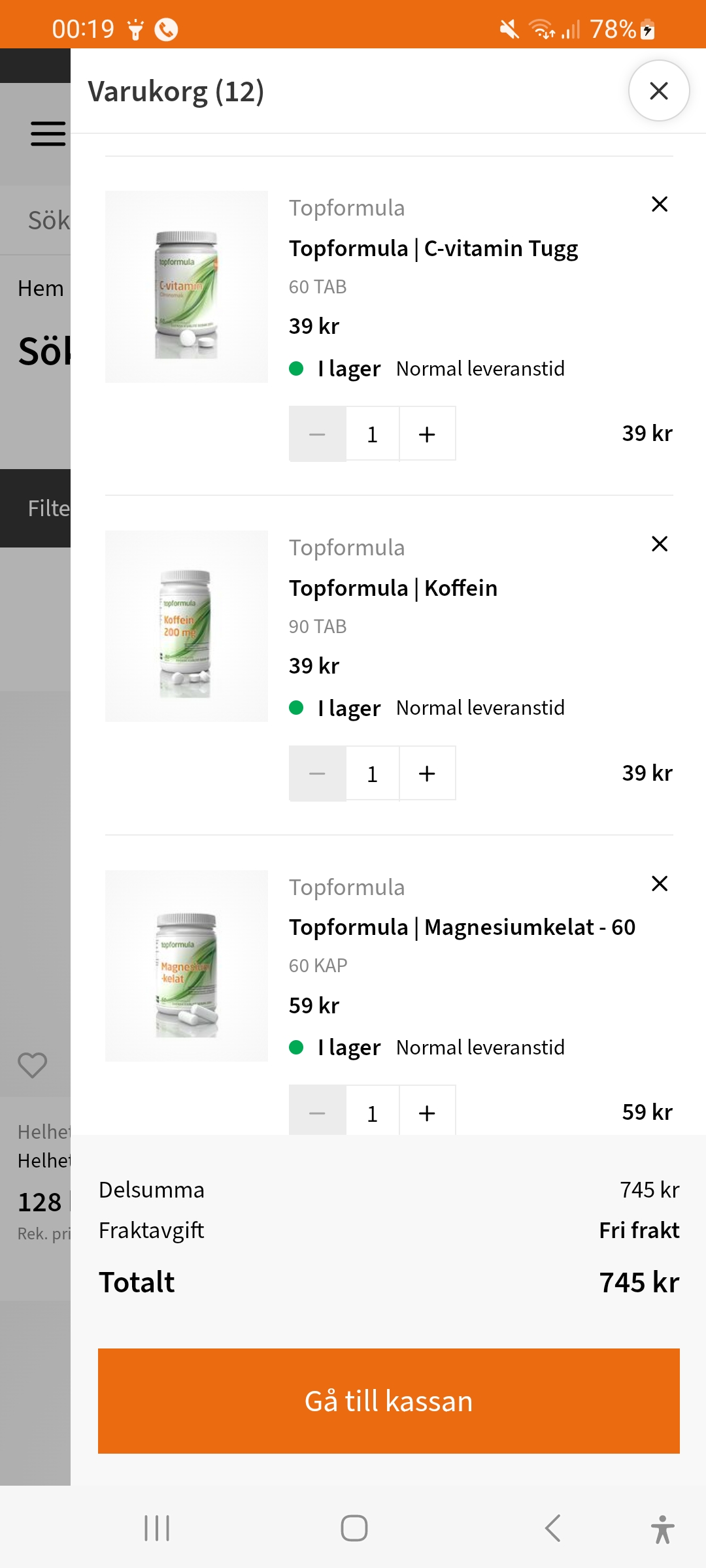706x1568 pixels.
Task: Decrease Magnesiumkelat quantity
Action: (318, 1112)
